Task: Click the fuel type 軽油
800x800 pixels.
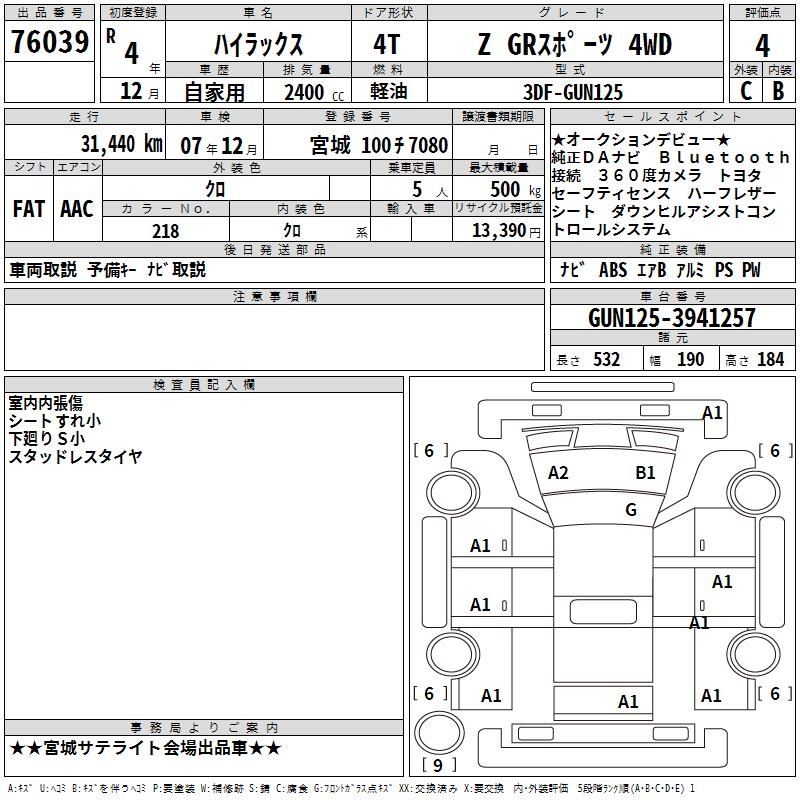Action: pos(389,91)
